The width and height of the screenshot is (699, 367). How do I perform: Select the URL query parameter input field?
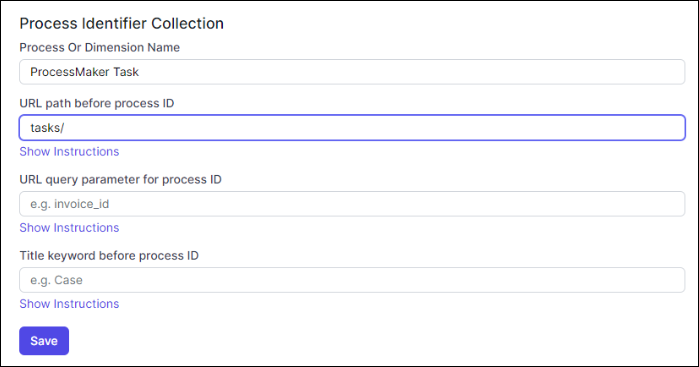[352, 204]
